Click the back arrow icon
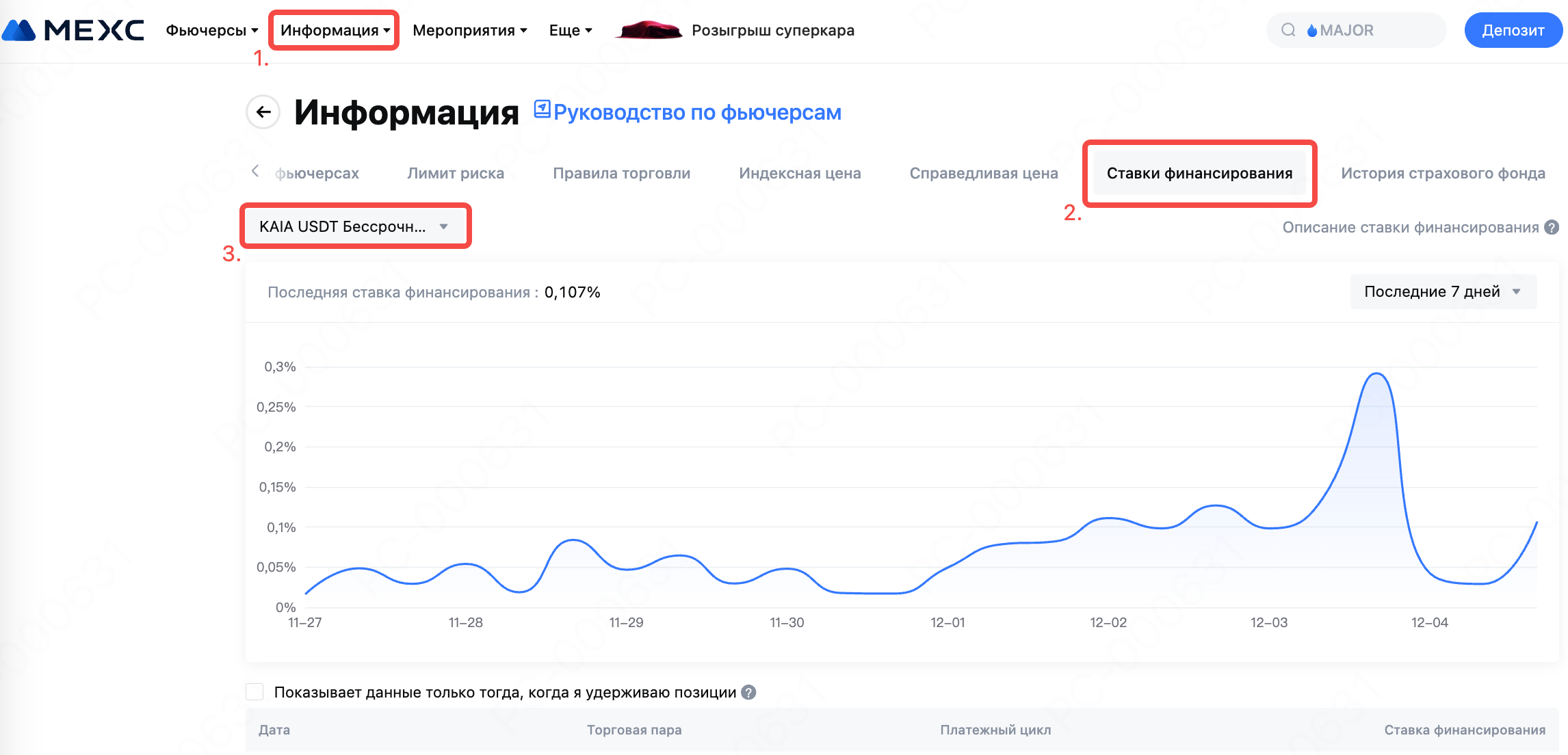This screenshot has width=1568, height=755. click(263, 112)
